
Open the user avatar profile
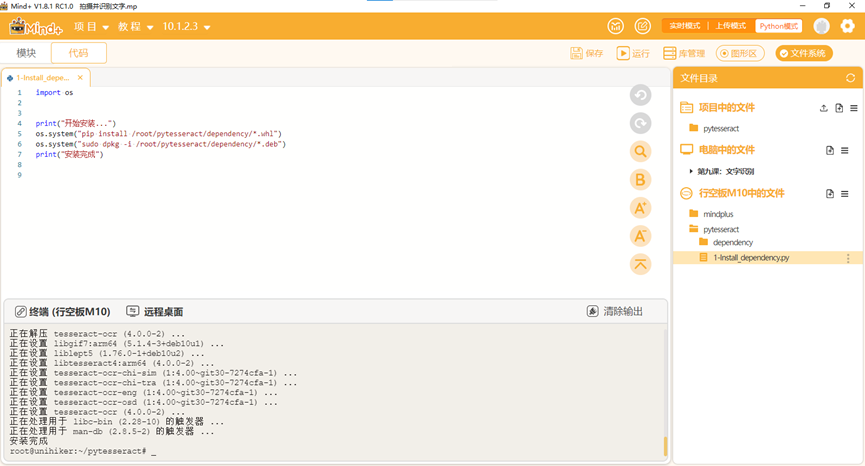[x=821, y=26]
